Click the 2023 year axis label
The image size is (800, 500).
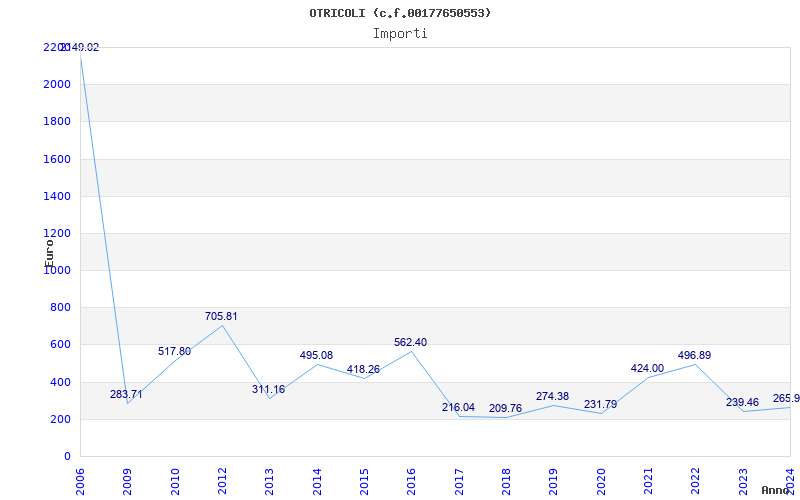pyautogui.click(x=743, y=482)
